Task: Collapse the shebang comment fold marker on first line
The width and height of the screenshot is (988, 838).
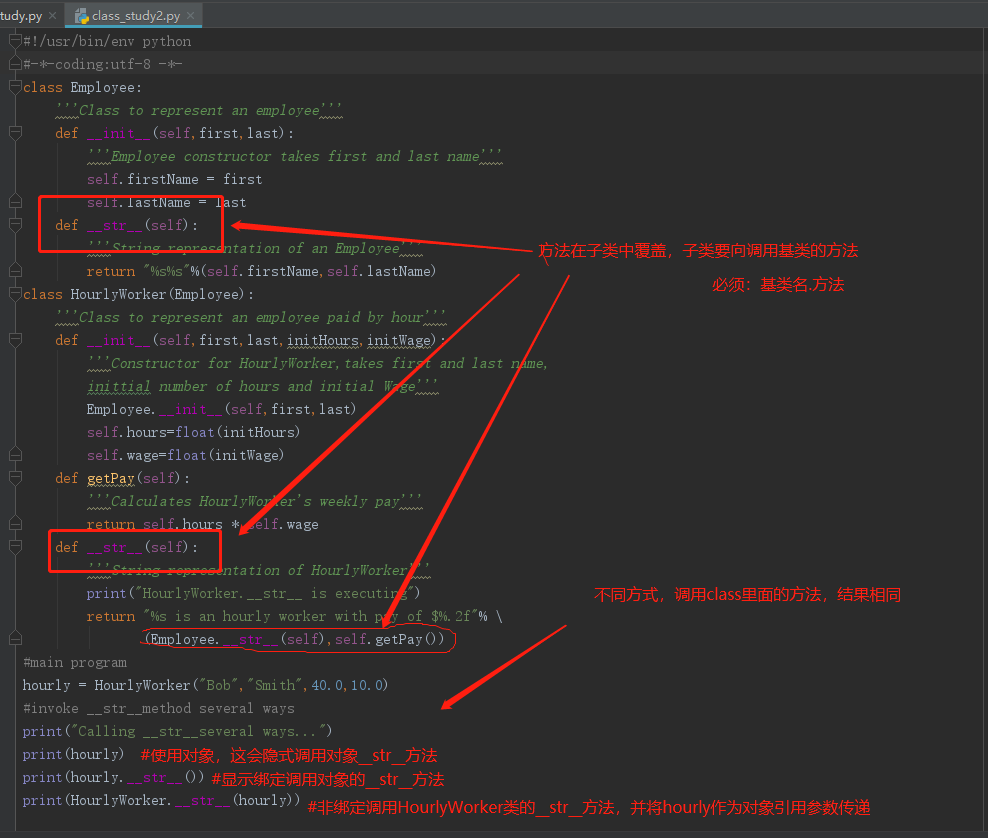Action: pos(16,41)
